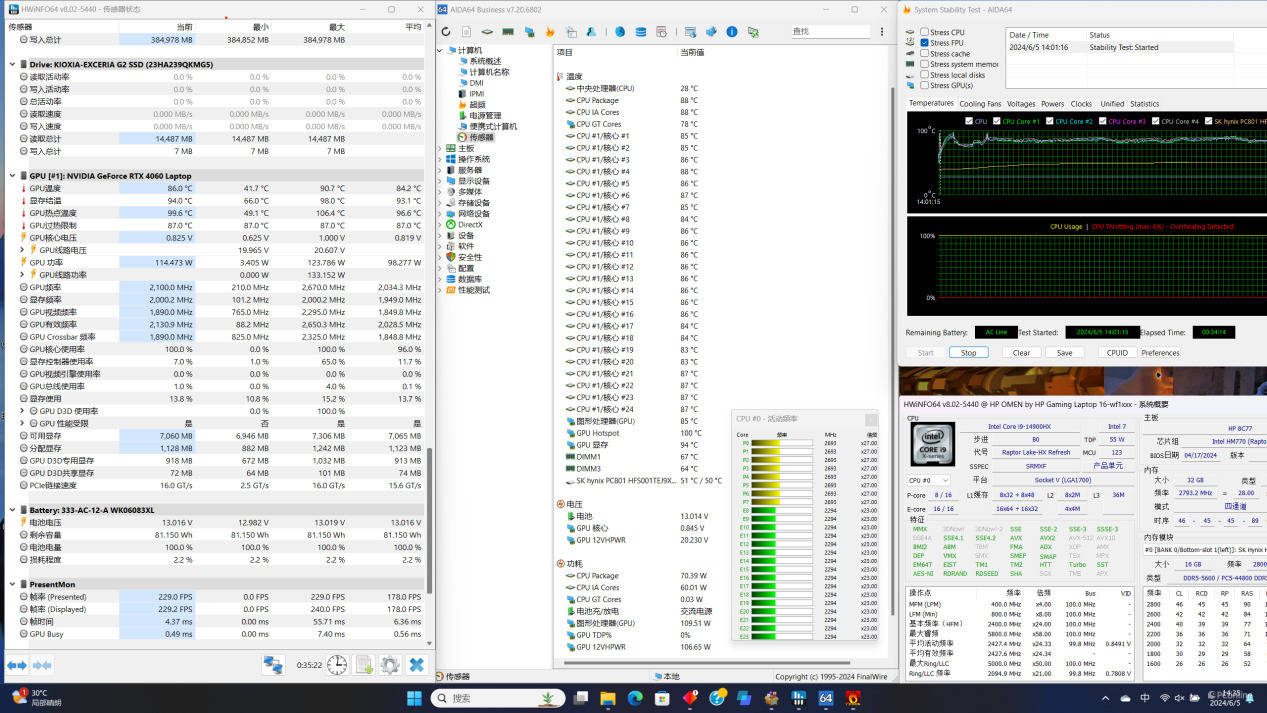Open CPUID from Stability Test window
Screen dimensions: 1267x713
coord(1117,353)
